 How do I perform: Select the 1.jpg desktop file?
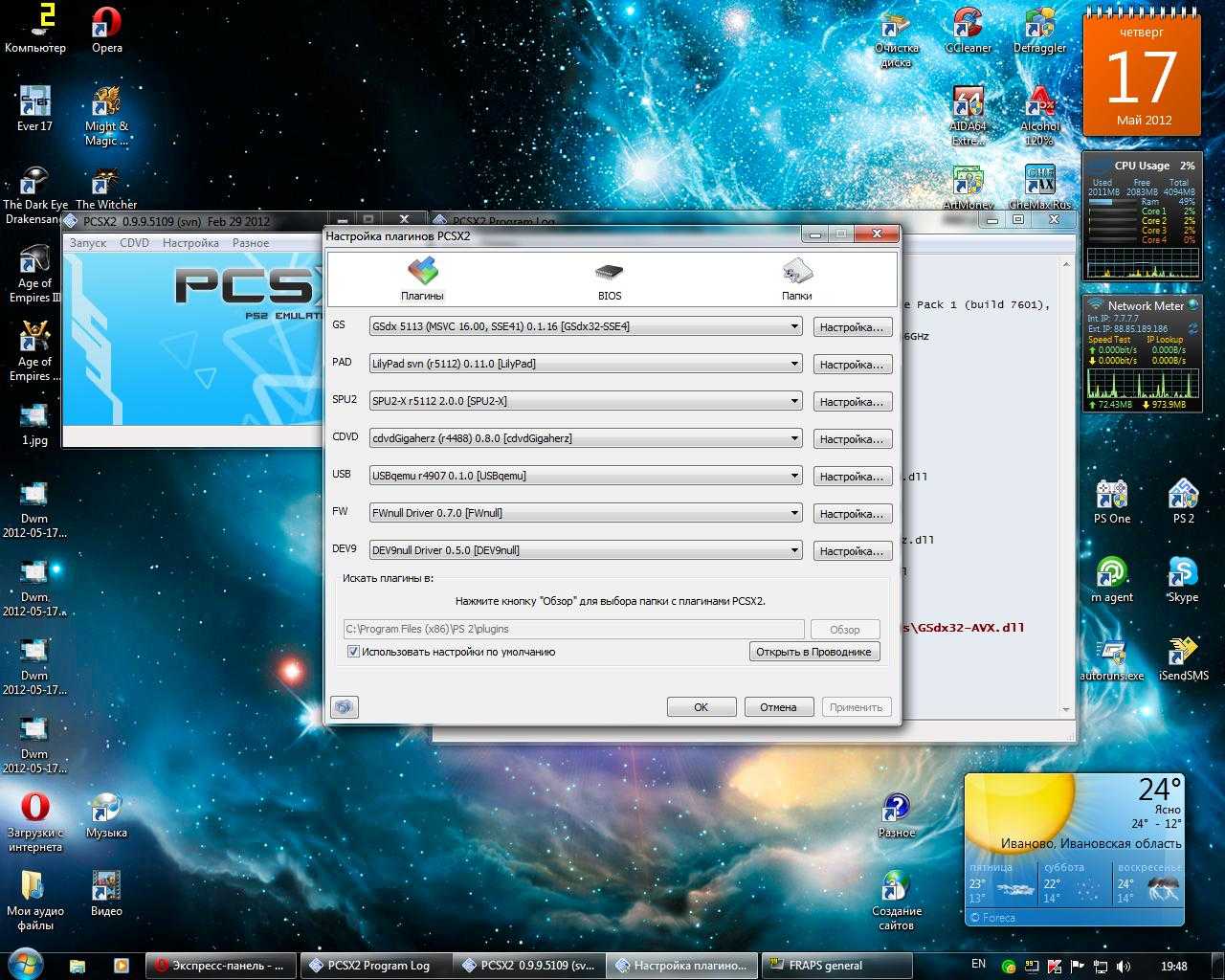pyautogui.click(x=34, y=423)
